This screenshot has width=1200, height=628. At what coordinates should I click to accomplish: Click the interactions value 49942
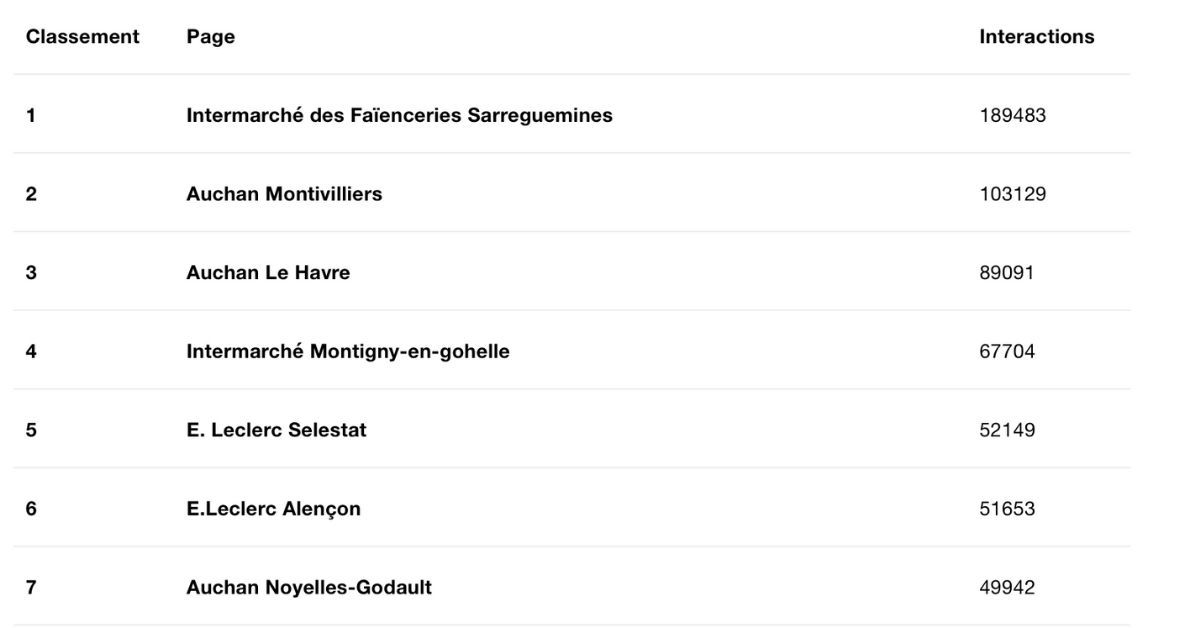pos(1007,587)
